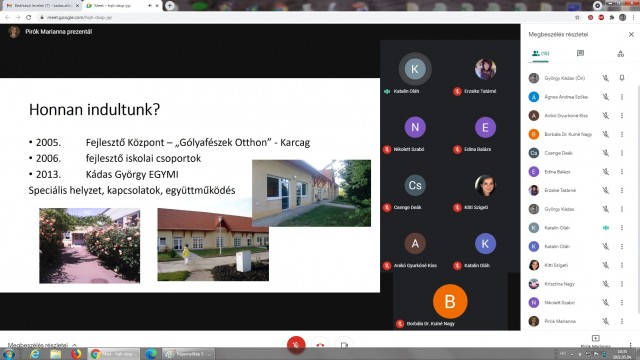This screenshot has width=640, height=360.
Task: Bookmark page with star icon in address bar
Action: 577,17
